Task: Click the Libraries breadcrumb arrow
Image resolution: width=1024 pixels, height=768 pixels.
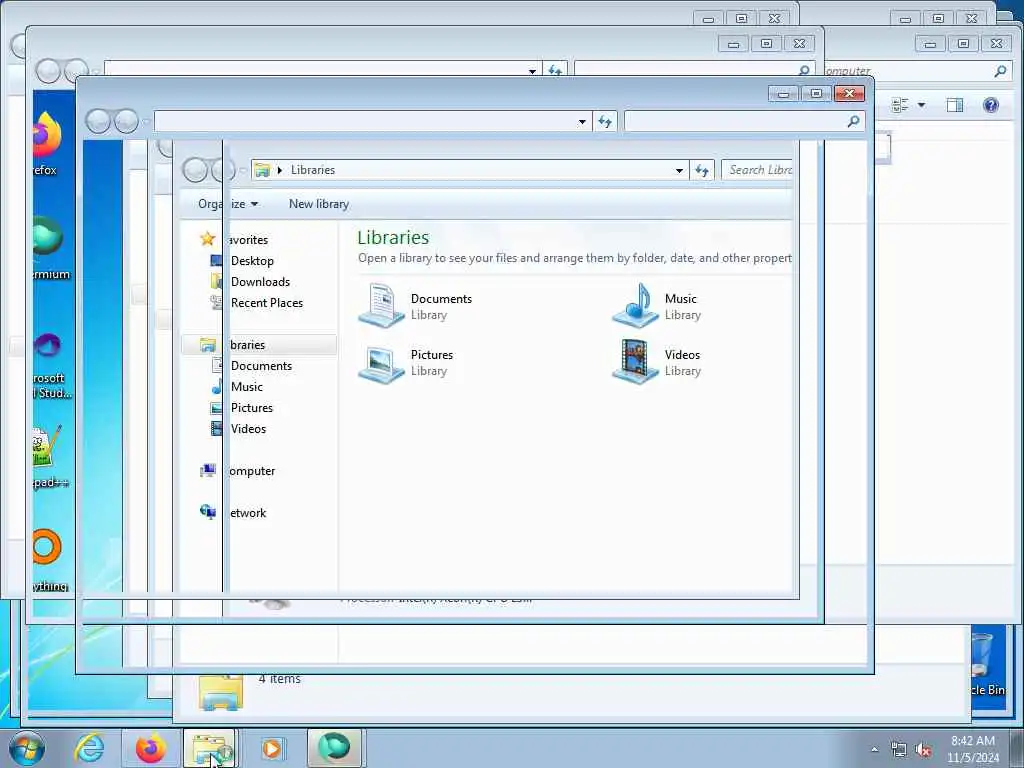Action: [x=280, y=170]
